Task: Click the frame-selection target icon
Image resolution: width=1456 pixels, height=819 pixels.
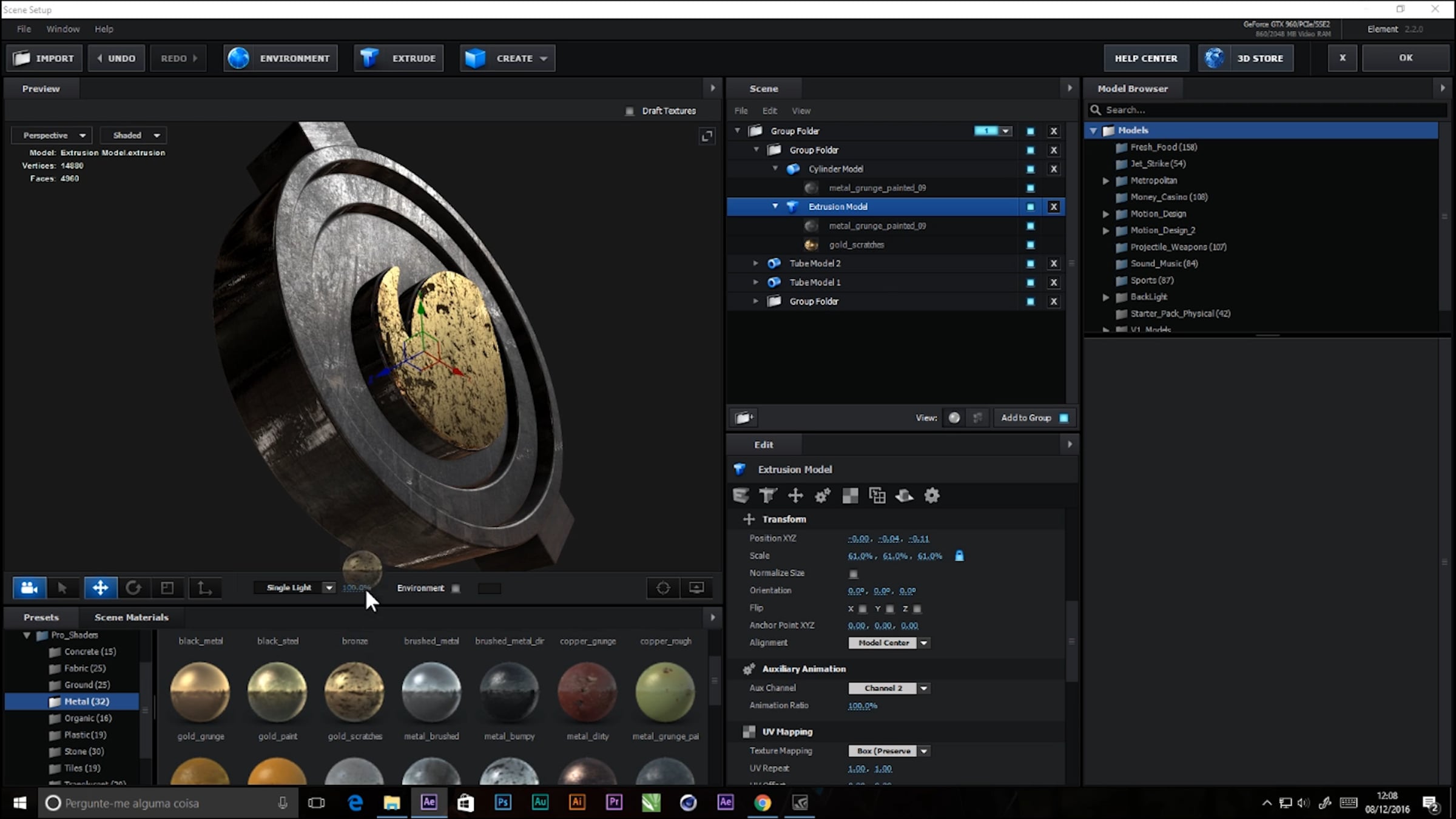Action: click(x=663, y=587)
